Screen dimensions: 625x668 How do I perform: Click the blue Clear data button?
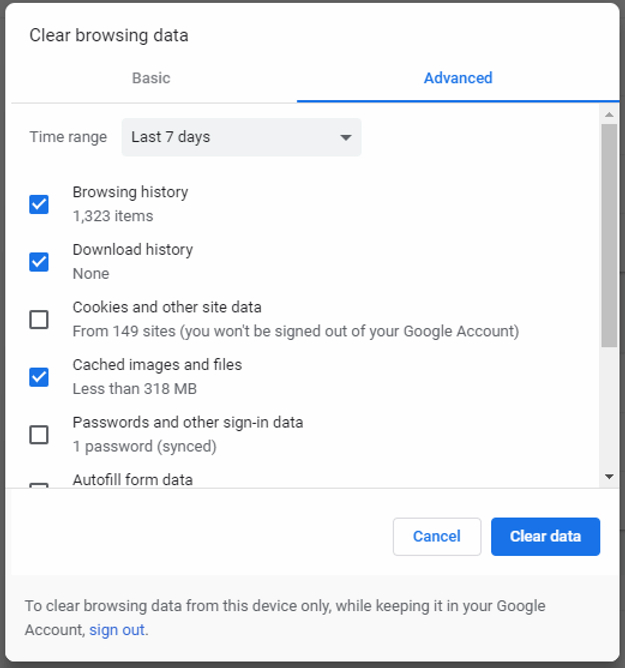(x=545, y=536)
